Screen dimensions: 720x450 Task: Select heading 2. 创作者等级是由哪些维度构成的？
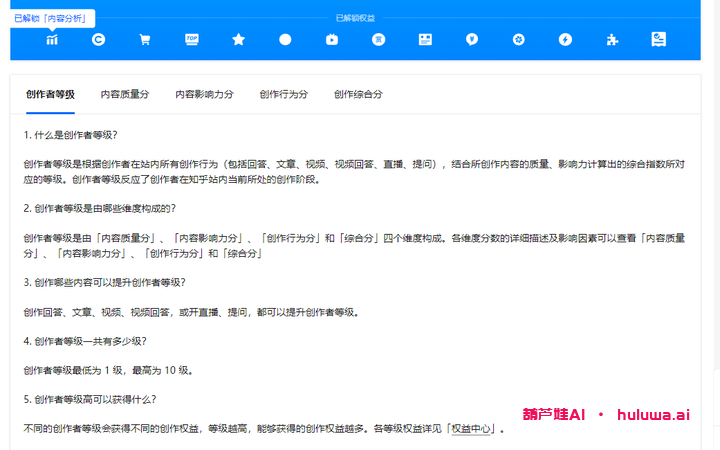click(x=100, y=208)
